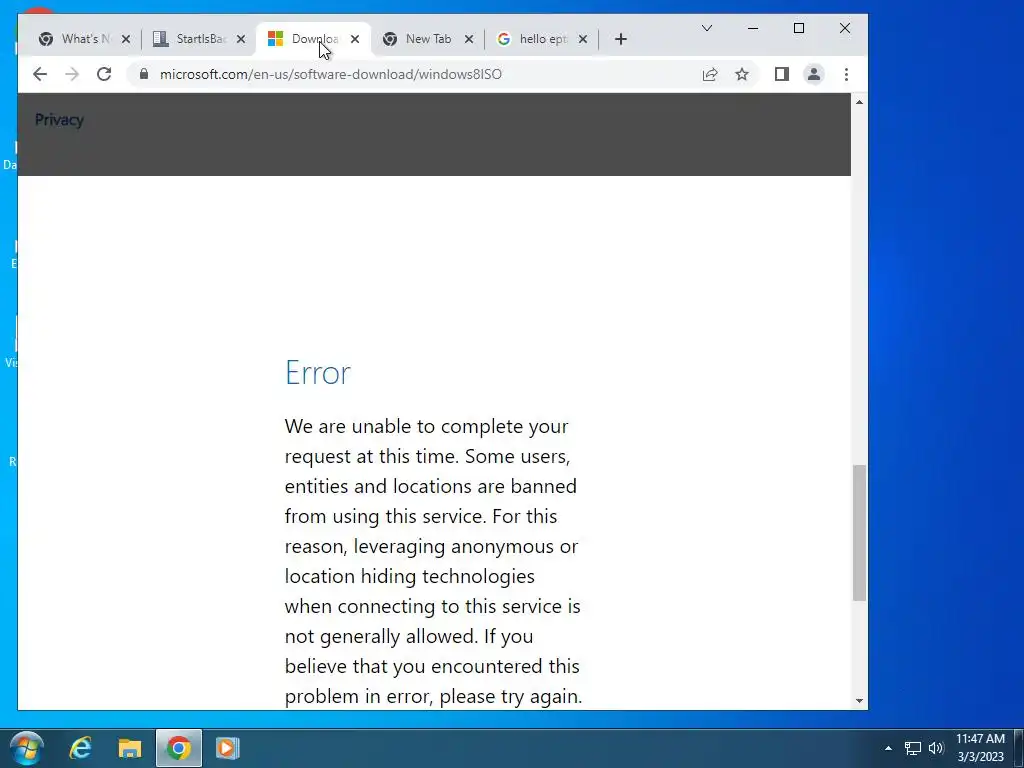Bookmark this page with the star icon
The width and height of the screenshot is (1024, 768).
click(742, 74)
